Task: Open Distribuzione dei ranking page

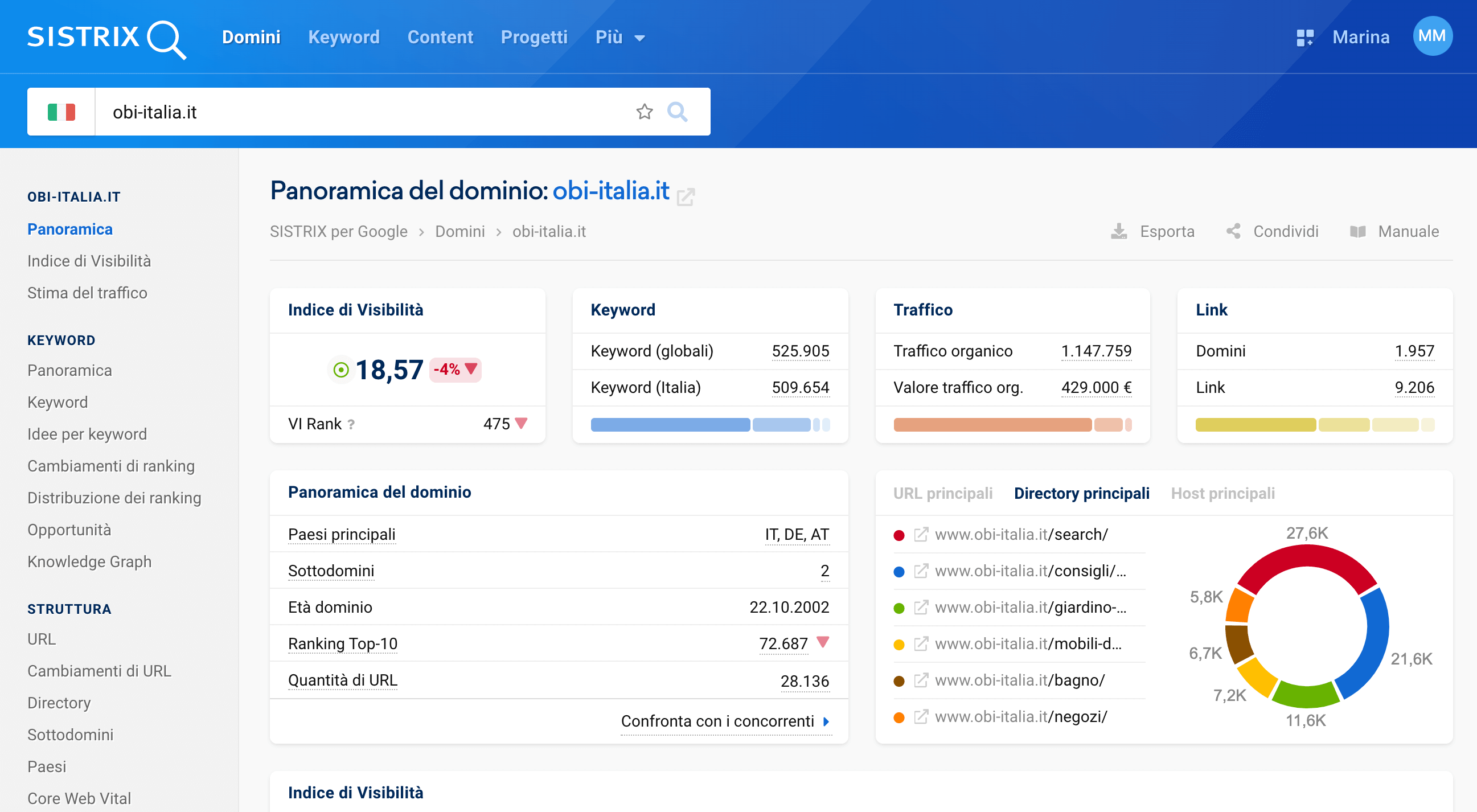Action: [114, 498]
